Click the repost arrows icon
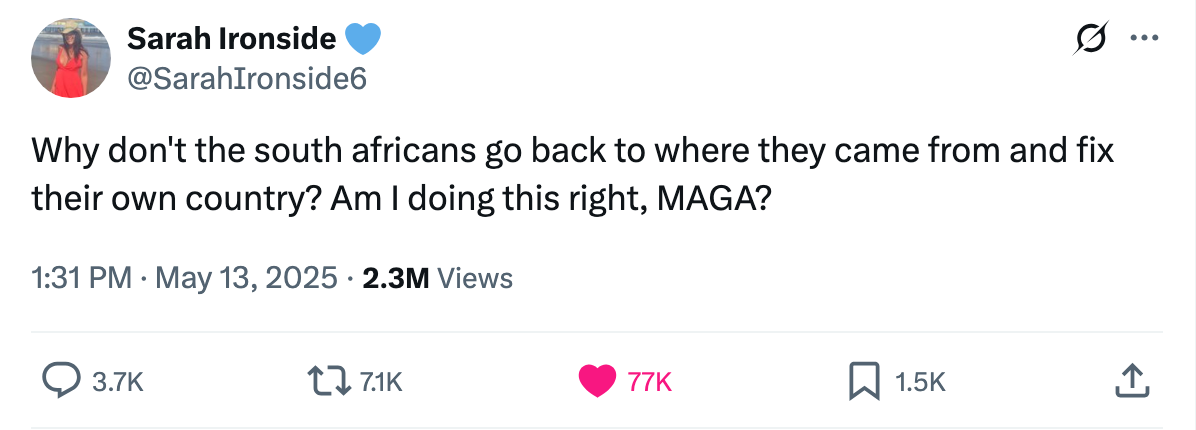This screenshot has width=1196, height=430. click(x=327, y=380)
